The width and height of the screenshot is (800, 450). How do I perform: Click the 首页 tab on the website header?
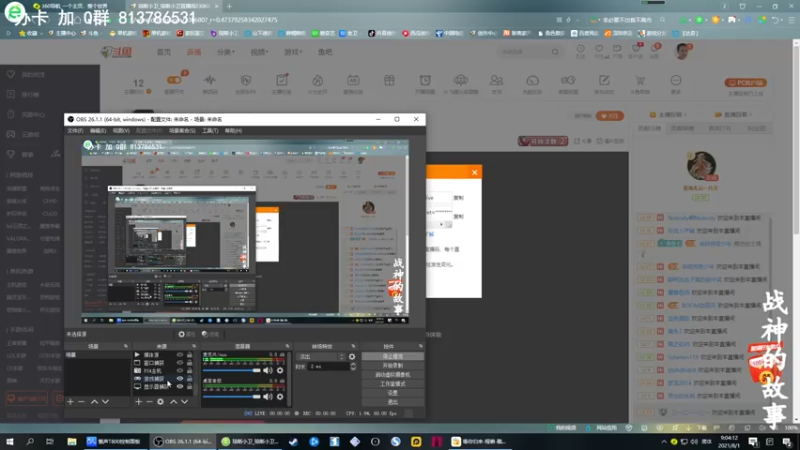click(x=164, y=52)
